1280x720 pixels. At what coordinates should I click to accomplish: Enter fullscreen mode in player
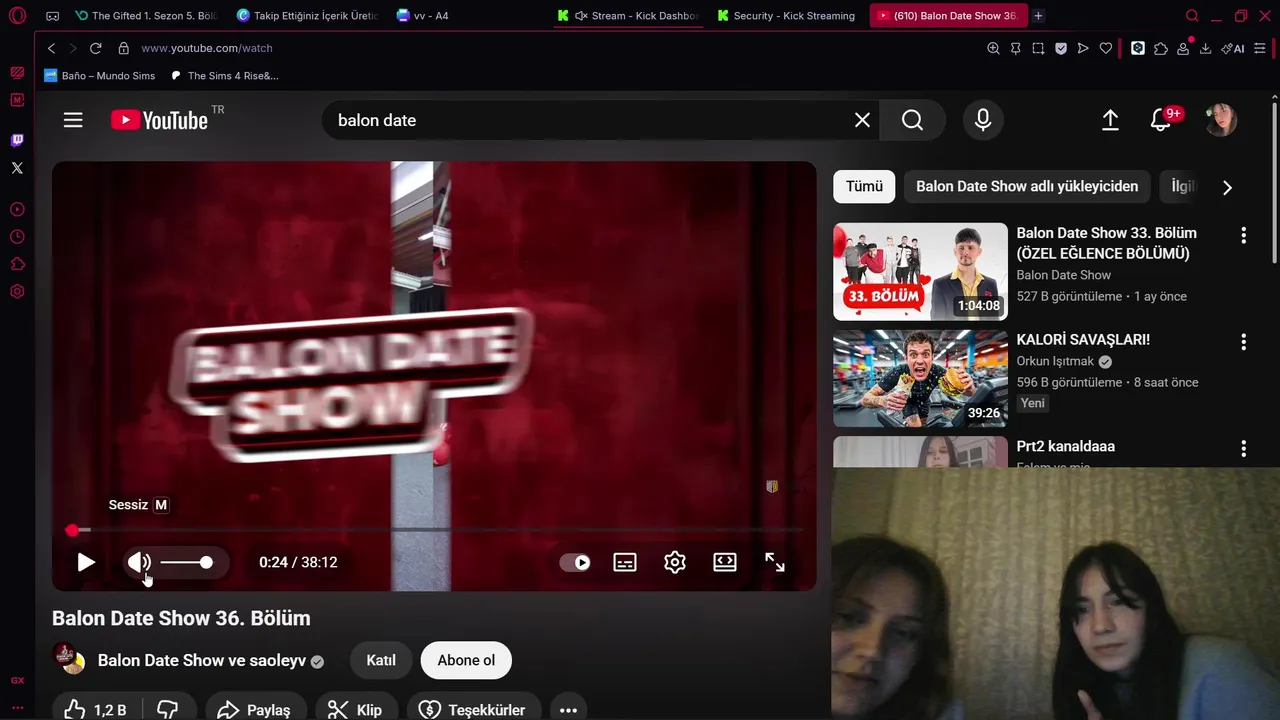click(x=775, y=562)
